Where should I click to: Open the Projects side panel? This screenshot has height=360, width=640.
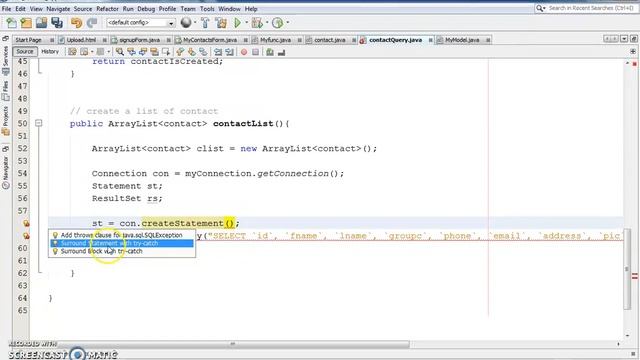tap(5, 120)
